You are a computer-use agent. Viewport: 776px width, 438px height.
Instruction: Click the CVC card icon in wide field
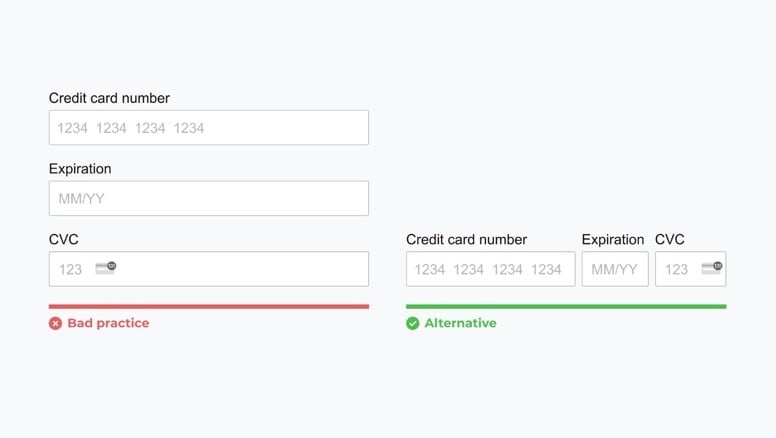(x=105, y=268)
